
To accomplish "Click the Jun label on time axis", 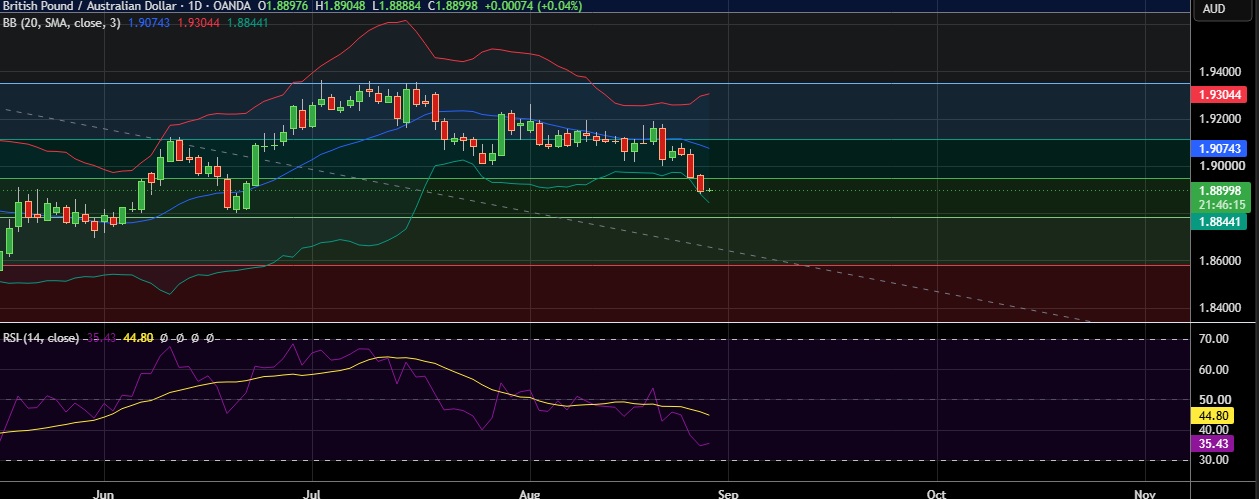I will [x=102, y=493].
